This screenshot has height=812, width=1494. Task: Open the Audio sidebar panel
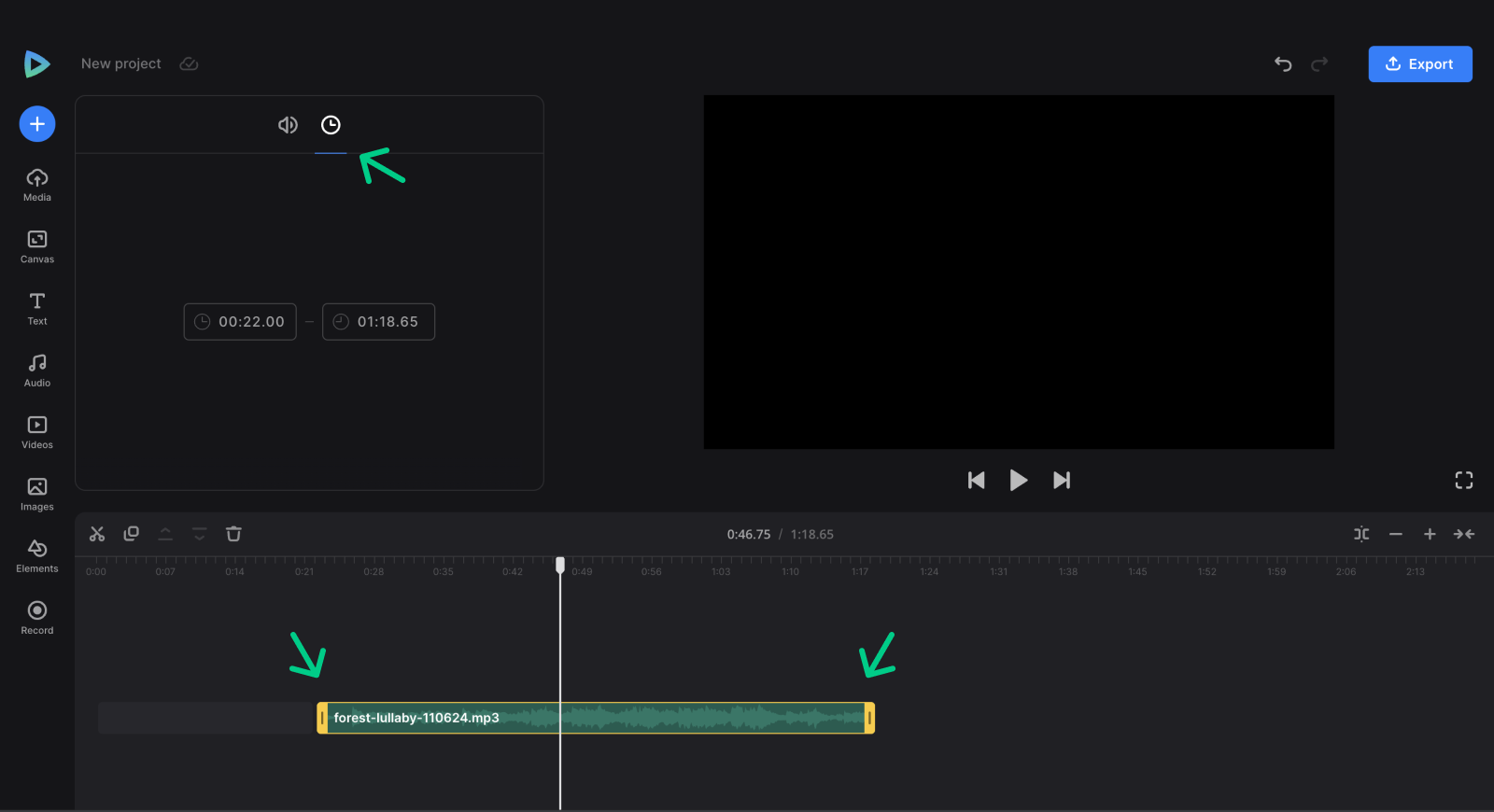point(37,371)
